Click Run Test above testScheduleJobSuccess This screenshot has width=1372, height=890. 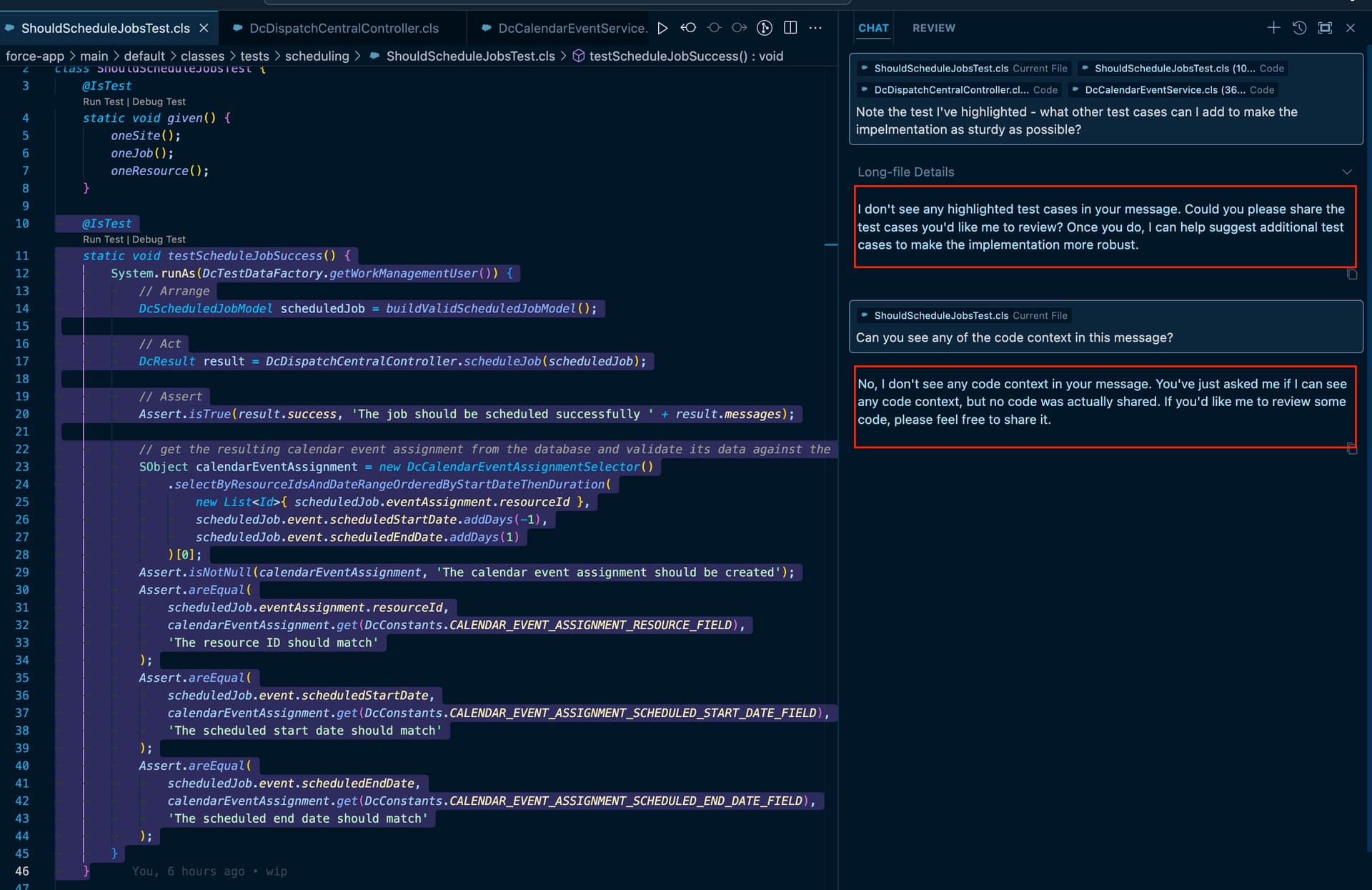pyautogui.click(x=103, y=239)
